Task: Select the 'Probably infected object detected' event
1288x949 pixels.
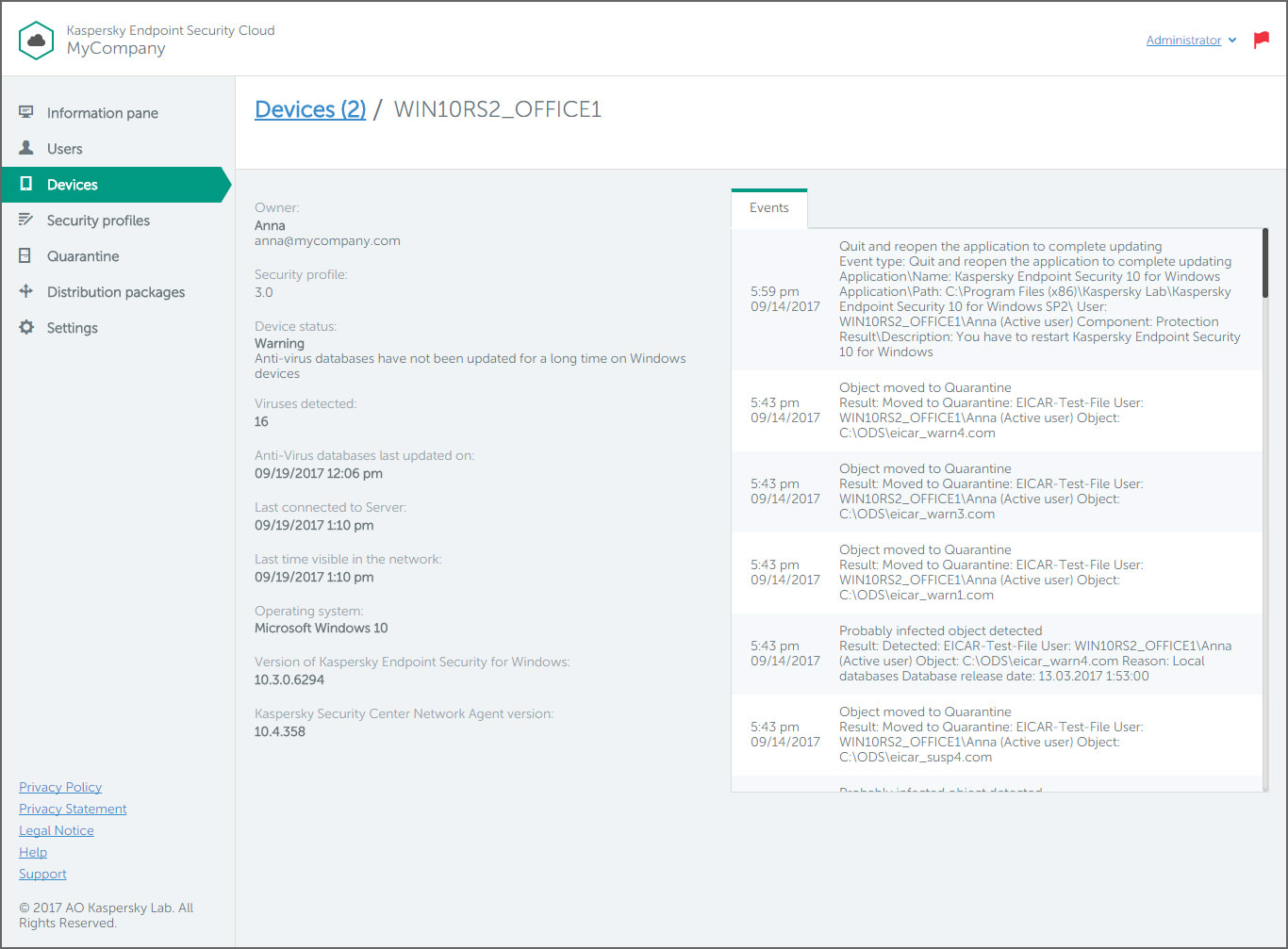Action: (997, 653)
